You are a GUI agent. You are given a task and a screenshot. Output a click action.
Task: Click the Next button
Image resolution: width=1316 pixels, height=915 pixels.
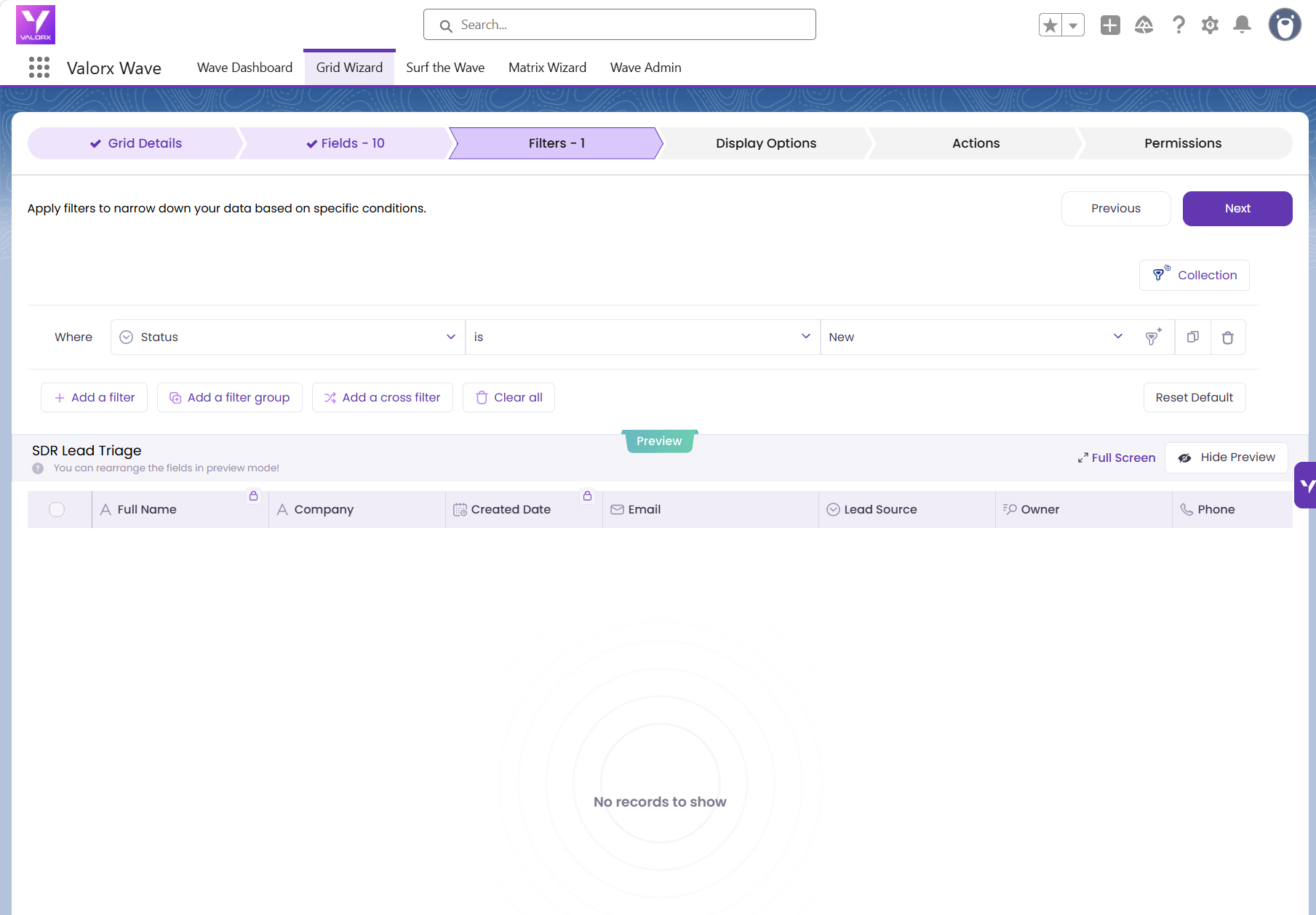click(1237, 209)
